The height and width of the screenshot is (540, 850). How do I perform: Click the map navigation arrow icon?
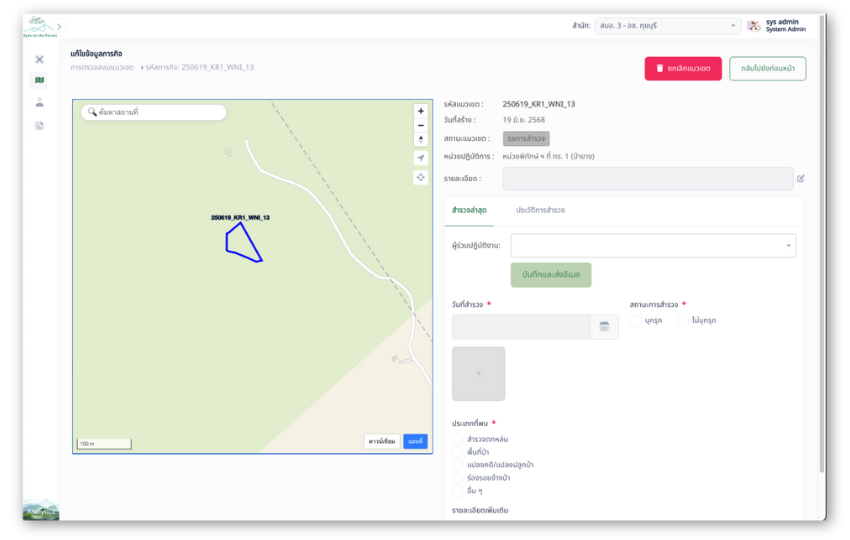click(420, 158)
